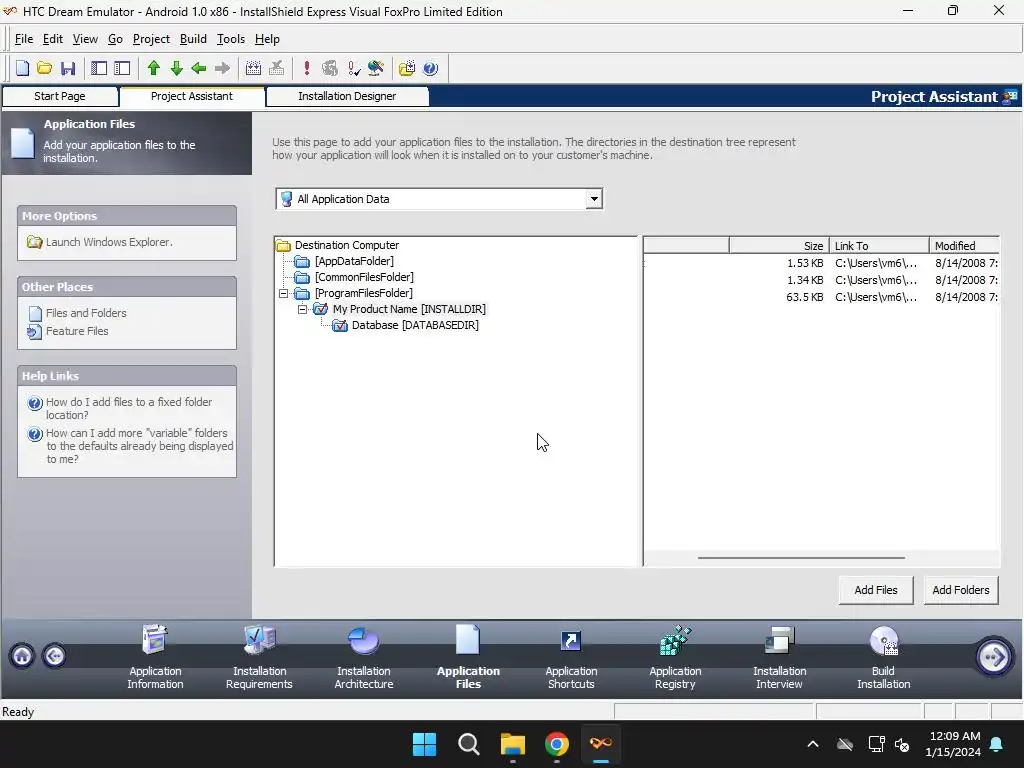1024x768 pixels.
Task: Collapse the ProgramFilesFolder tree node
Action: pos(283,293)
